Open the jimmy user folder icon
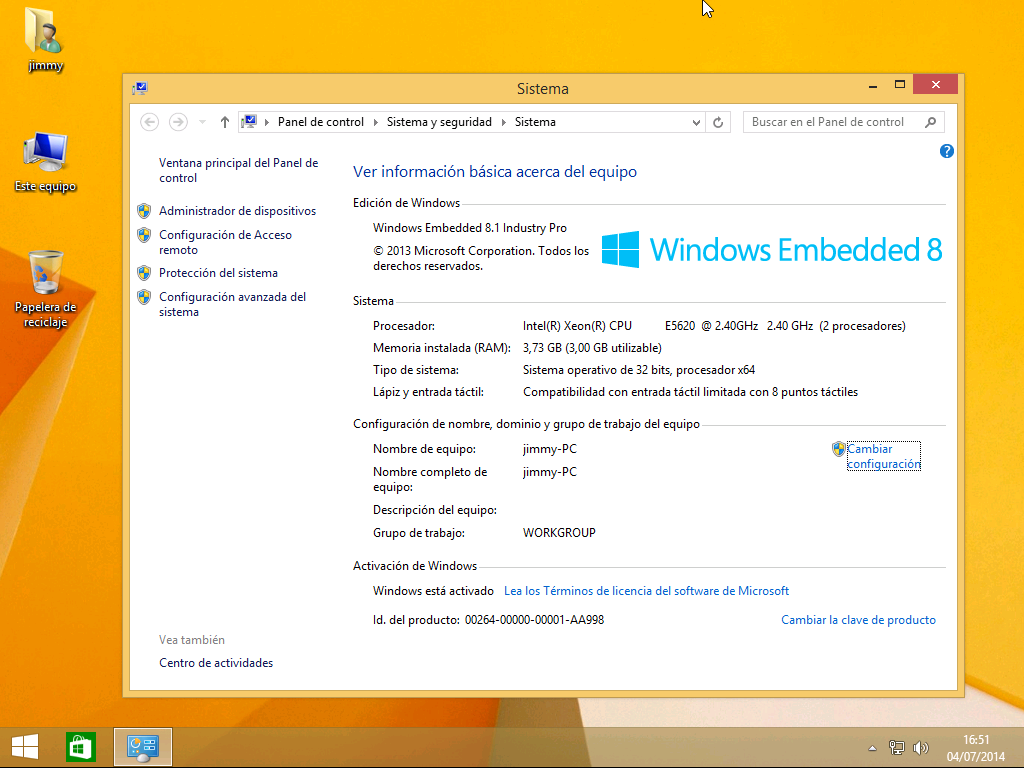The image size is (1024, 768). click(x=44, y=39)
